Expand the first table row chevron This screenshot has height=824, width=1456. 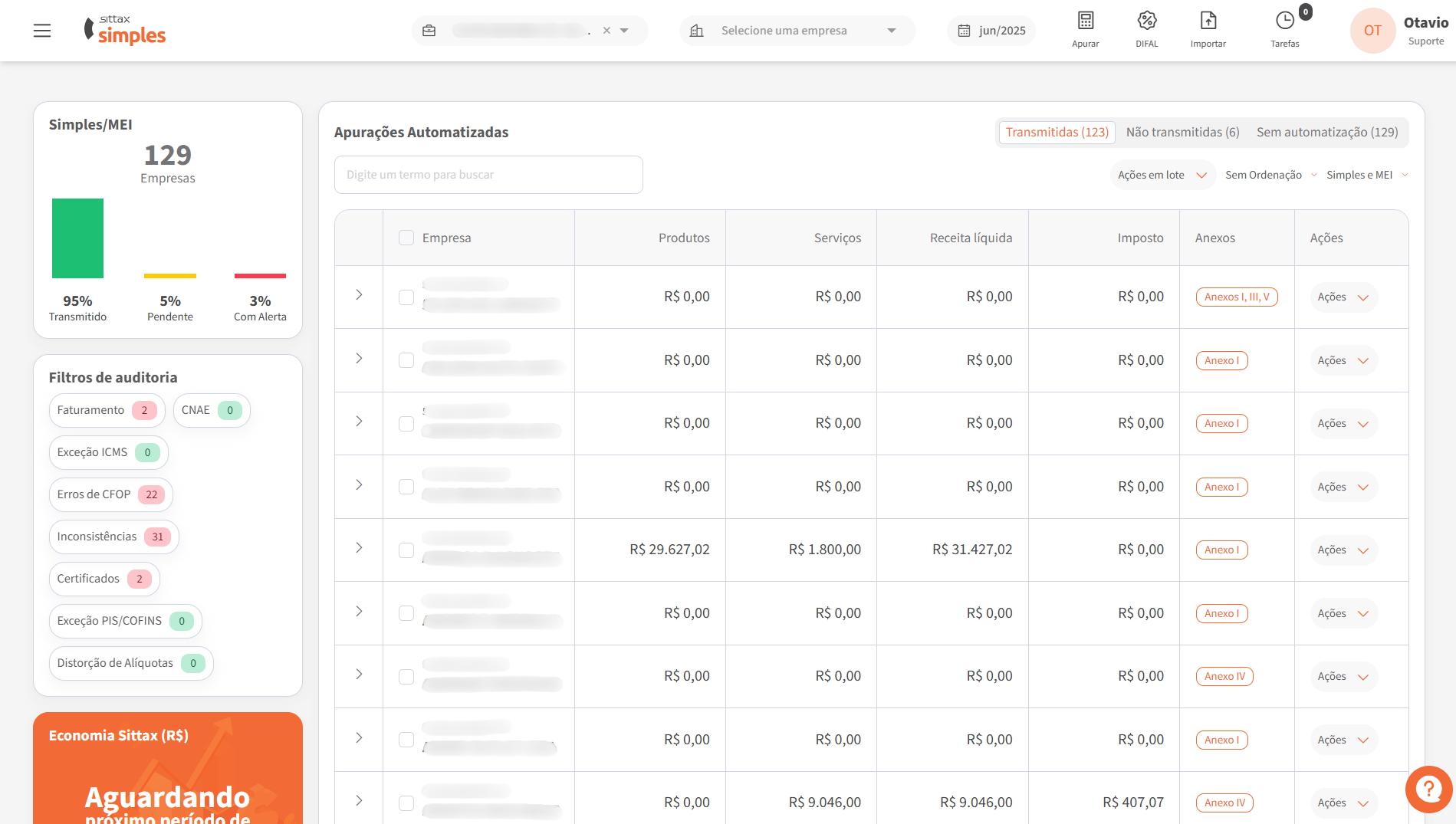(x=359, y=295)
